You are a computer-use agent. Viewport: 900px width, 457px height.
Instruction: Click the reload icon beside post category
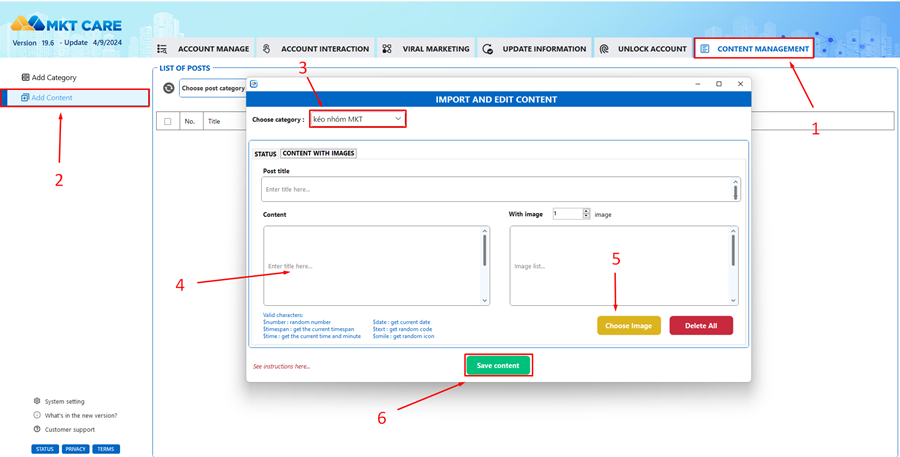click(169, 88)
